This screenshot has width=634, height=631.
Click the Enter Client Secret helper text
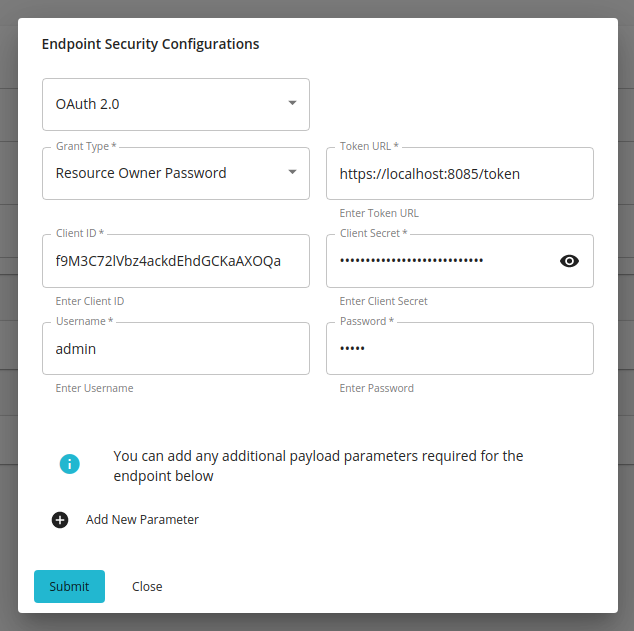384,301
